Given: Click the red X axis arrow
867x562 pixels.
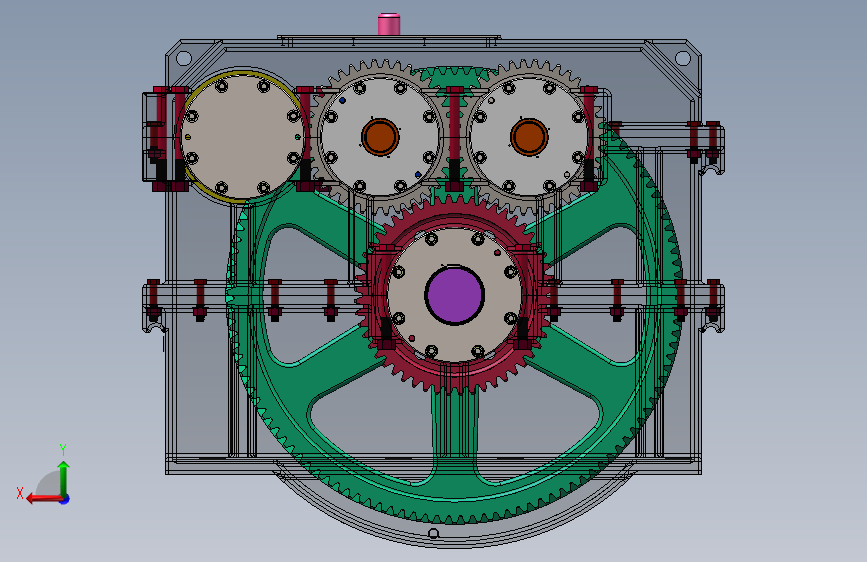Looking at the screenshot, I should pos(43,499).
